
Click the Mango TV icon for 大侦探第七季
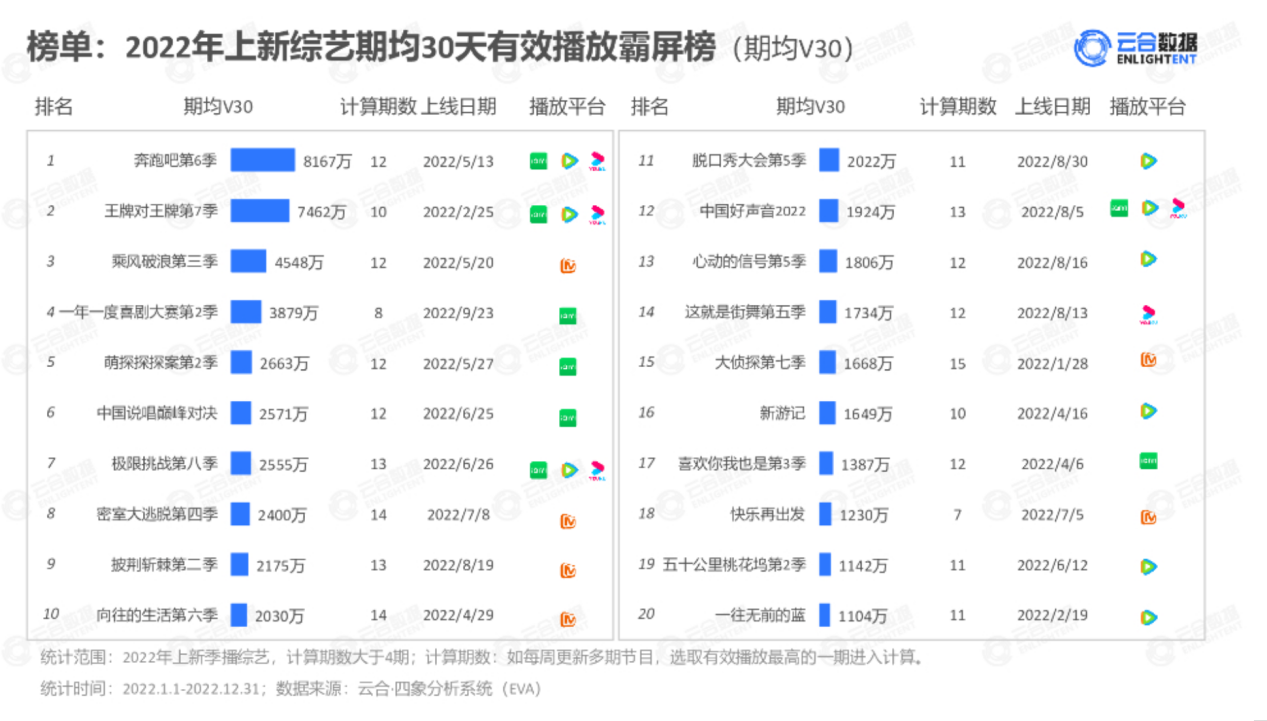[x=1149, y=359]
